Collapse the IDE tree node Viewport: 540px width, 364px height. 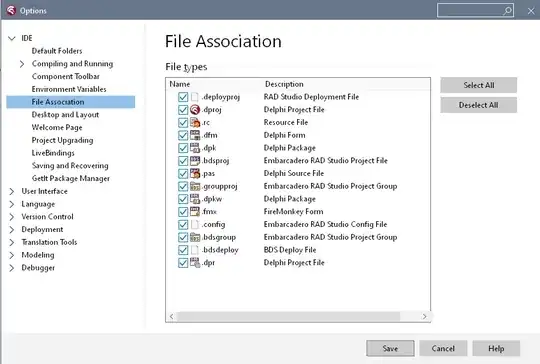click(x=12, y=38)
